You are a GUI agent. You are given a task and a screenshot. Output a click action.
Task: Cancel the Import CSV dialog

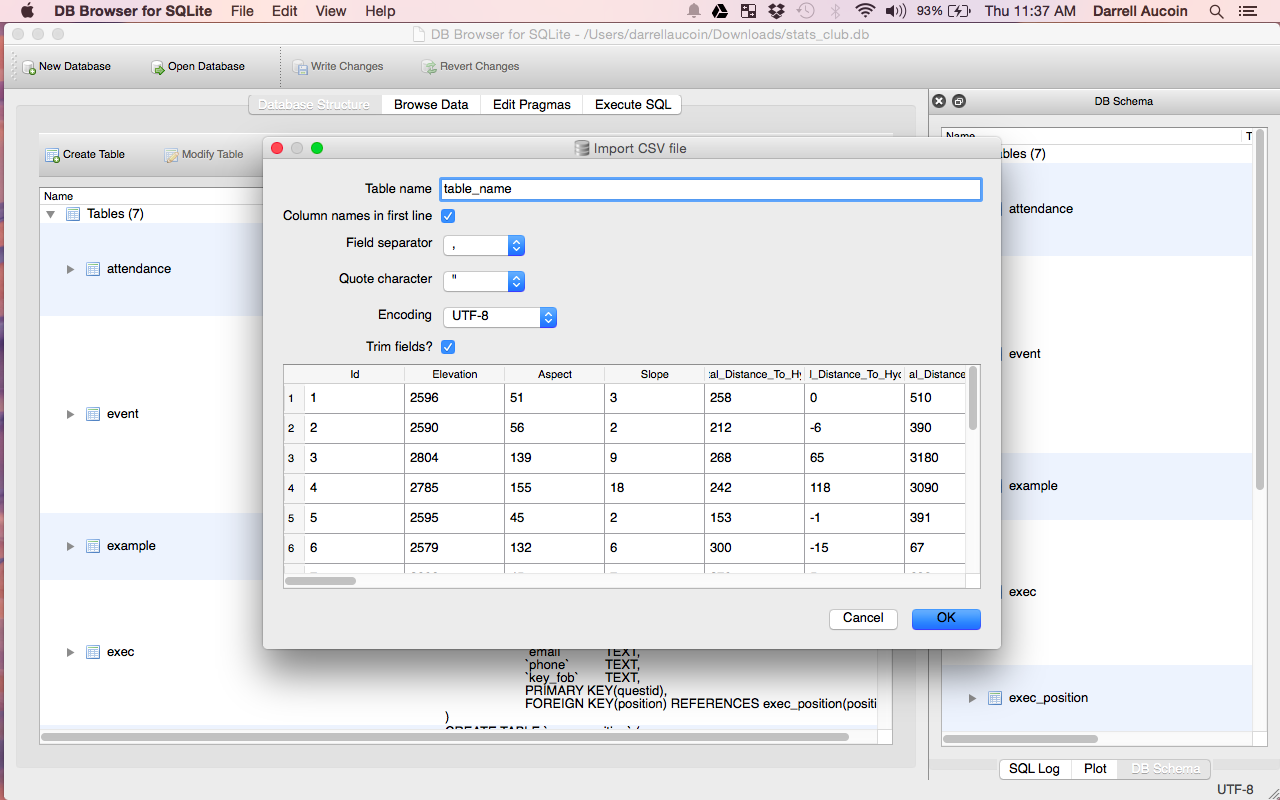(863, 618)
